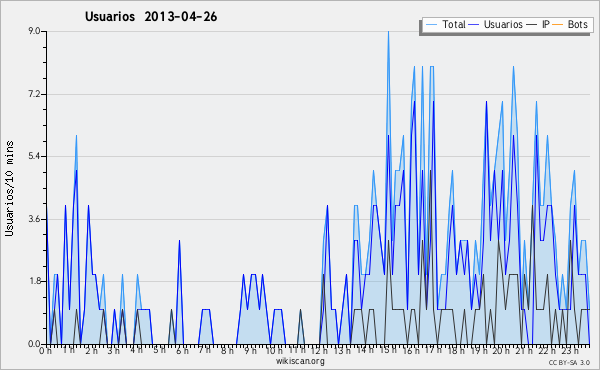Click the chart title 'Usuarios 2013-04-26'
This screenshot has width=600, height=370.
pyautogui.click(x=151, y=17)
